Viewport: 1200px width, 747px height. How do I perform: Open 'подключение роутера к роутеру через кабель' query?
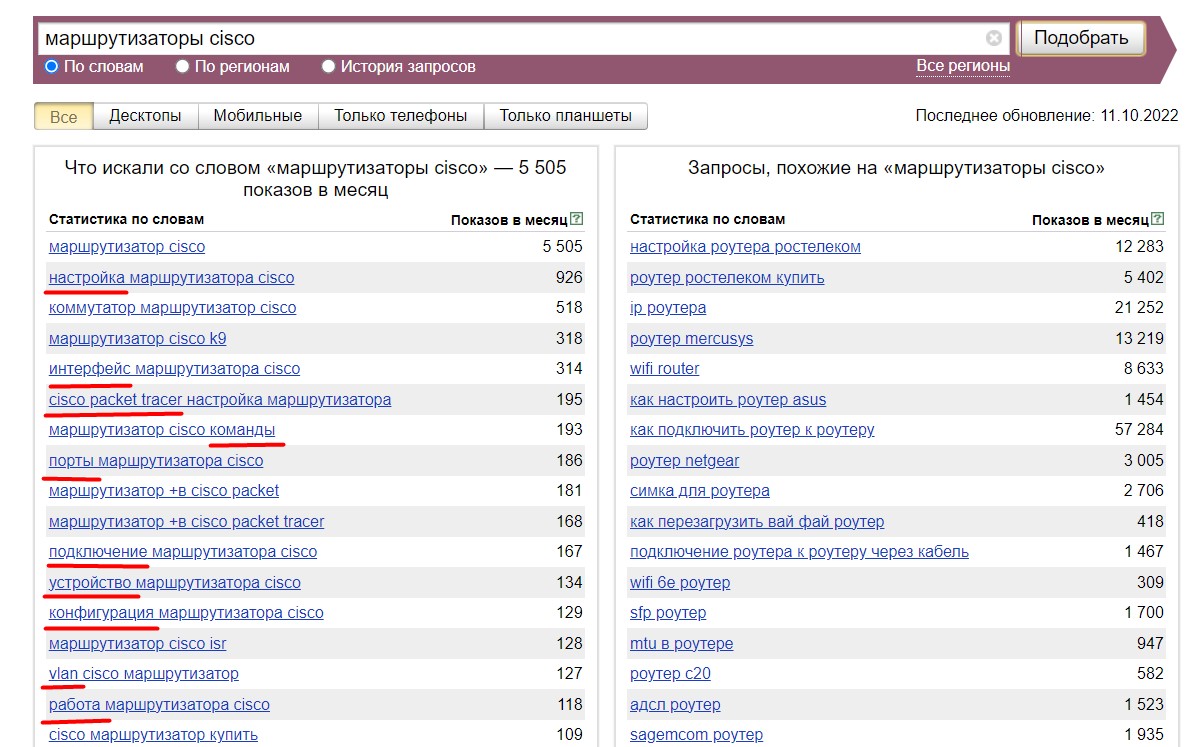point(799,552)
